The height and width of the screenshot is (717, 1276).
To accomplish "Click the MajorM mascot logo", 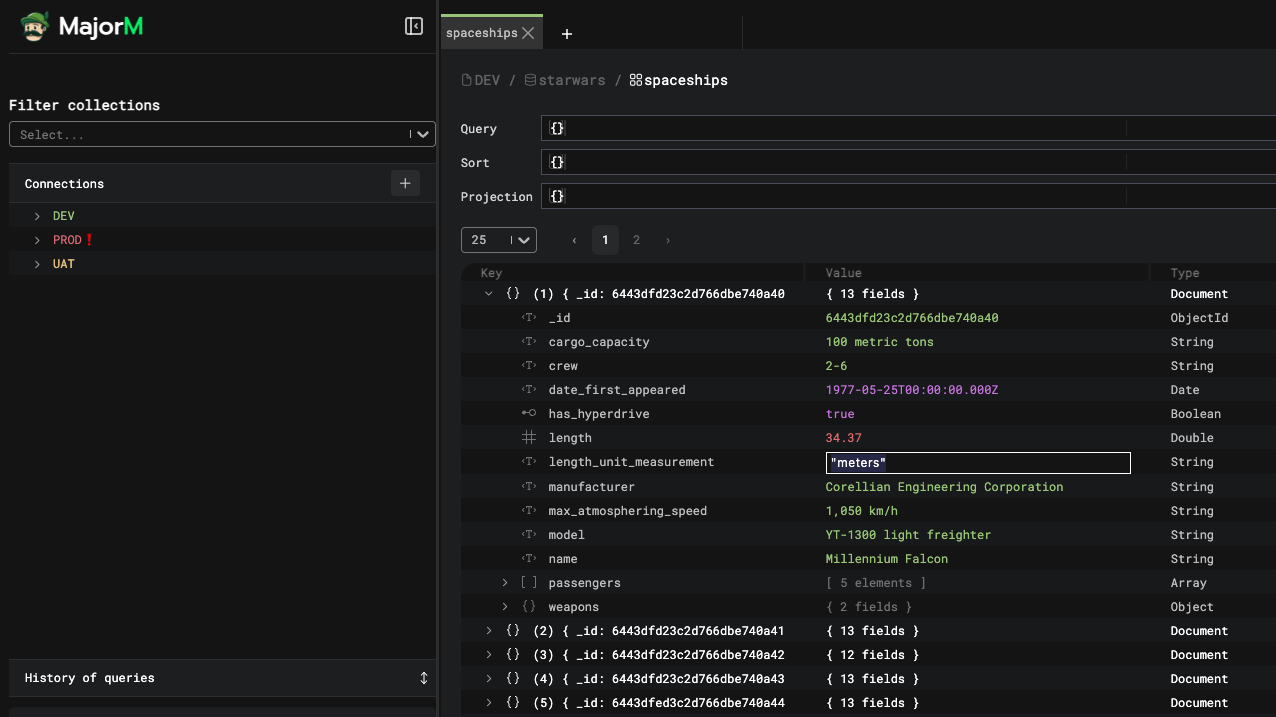I will tap(35, 27).
